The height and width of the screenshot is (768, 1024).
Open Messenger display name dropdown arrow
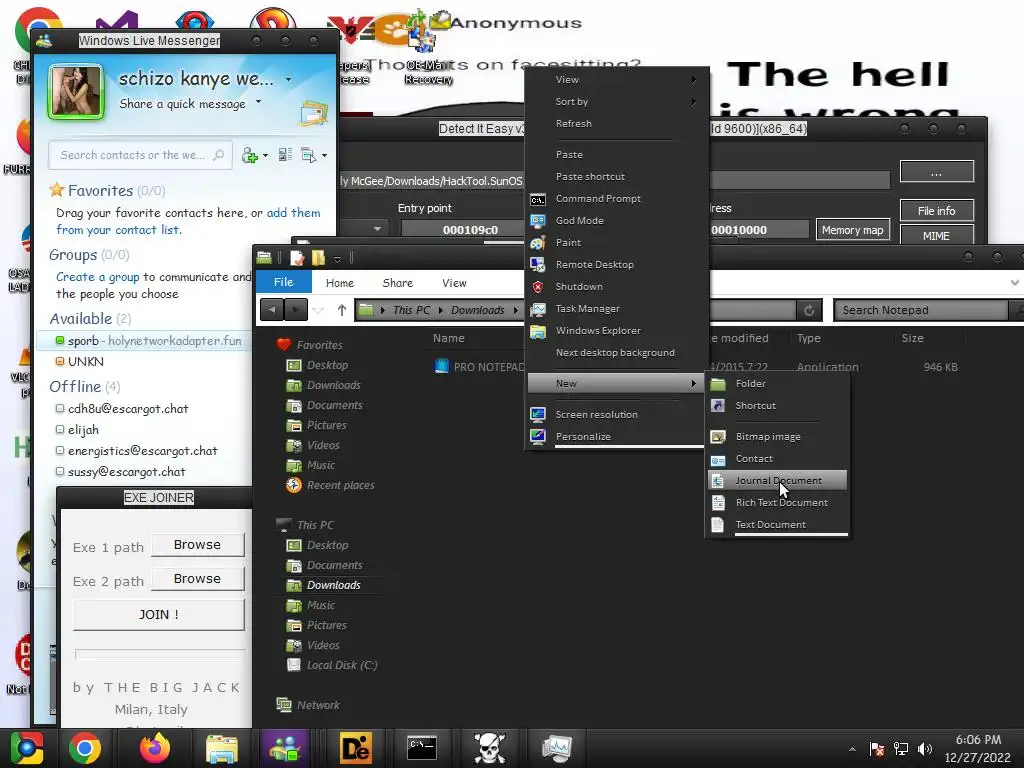pos(289,80)
